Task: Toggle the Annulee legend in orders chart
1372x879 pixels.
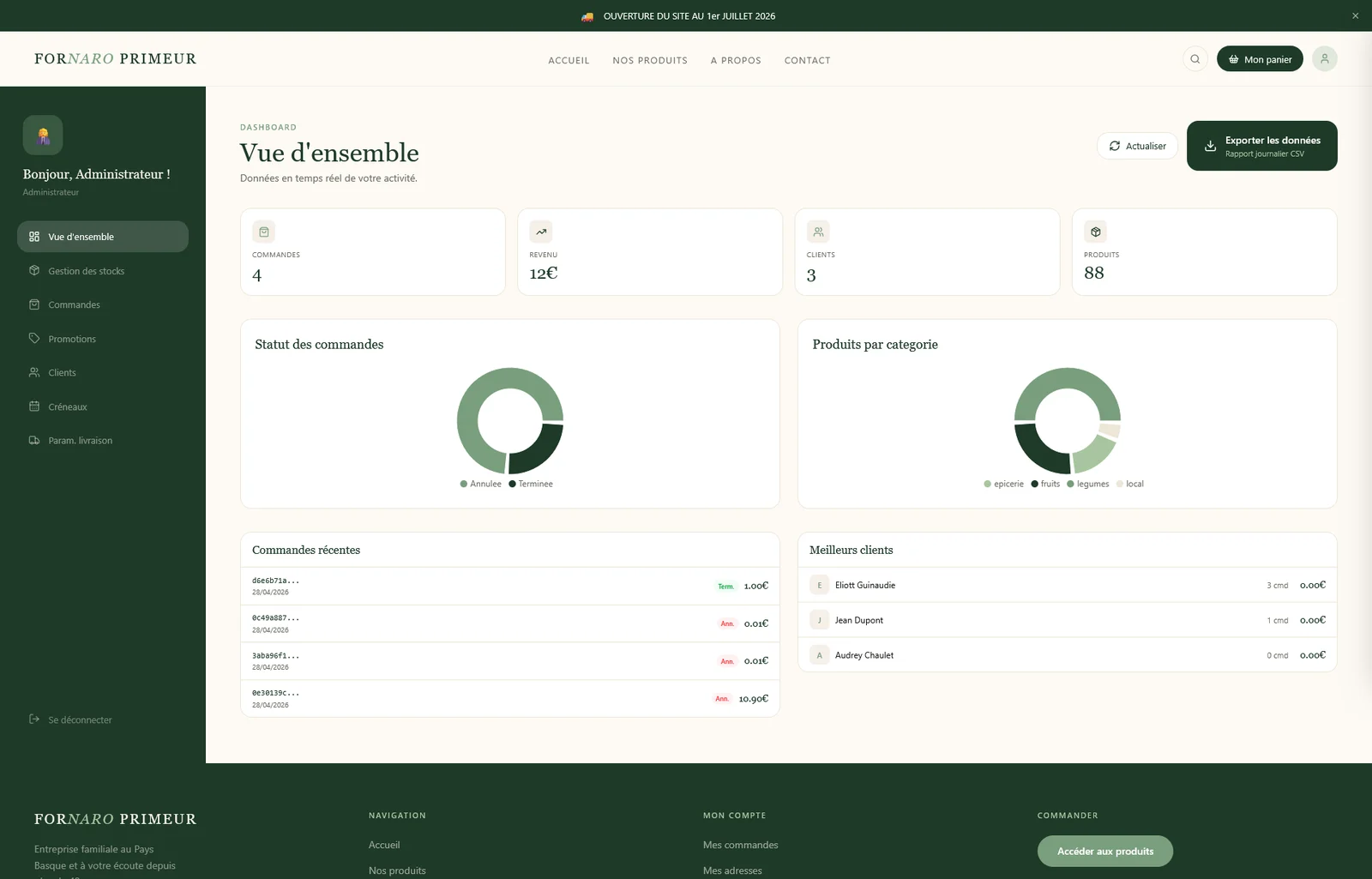Action: pos(481,484)
